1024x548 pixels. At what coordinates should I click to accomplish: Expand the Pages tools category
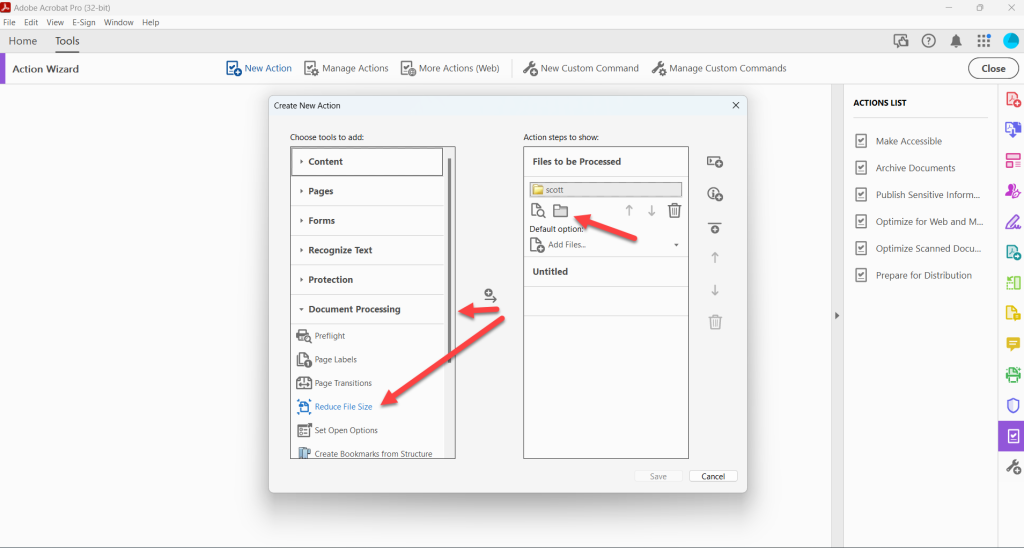(367, 191)
